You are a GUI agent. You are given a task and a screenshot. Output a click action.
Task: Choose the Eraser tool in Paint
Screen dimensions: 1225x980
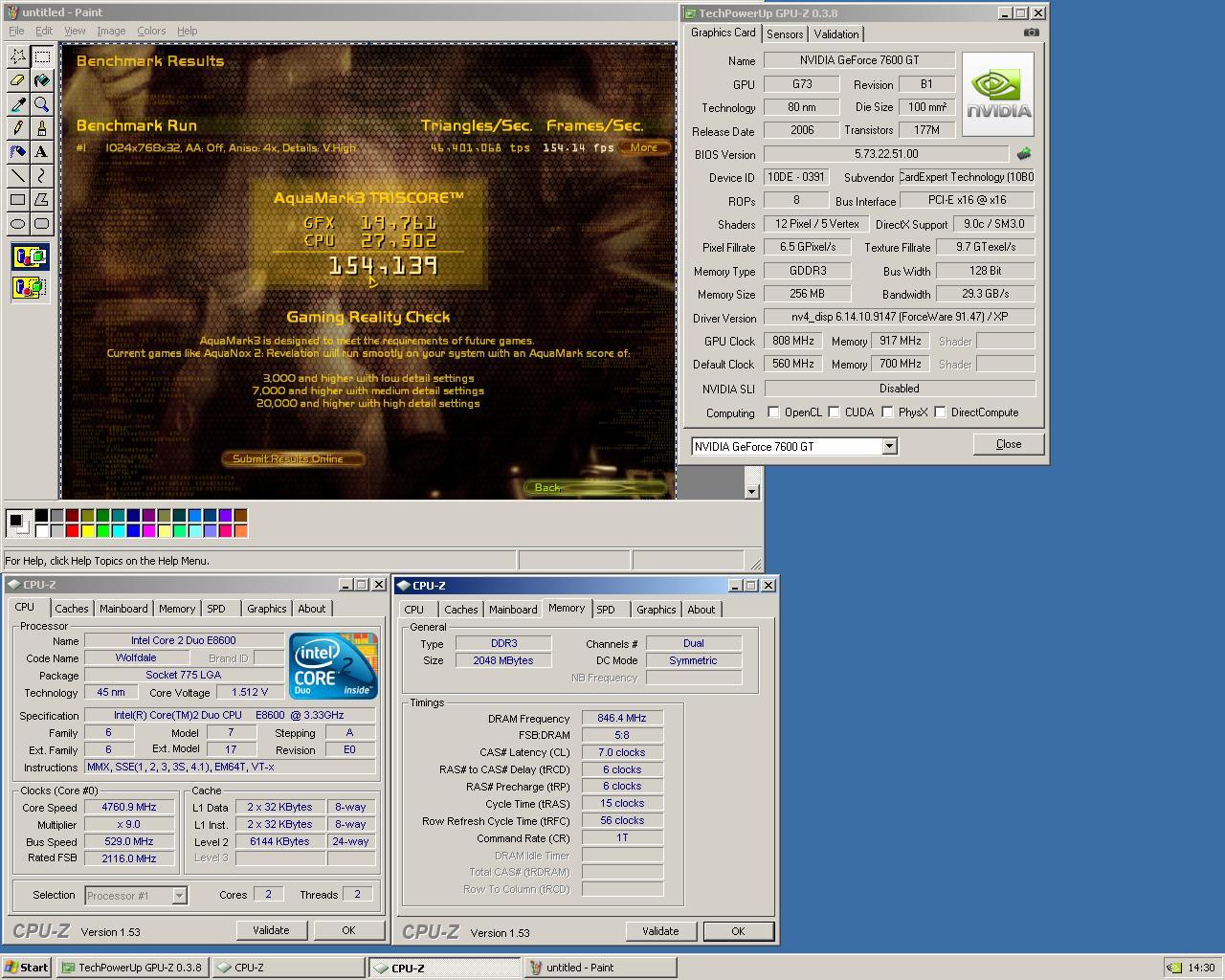[18, 80]
